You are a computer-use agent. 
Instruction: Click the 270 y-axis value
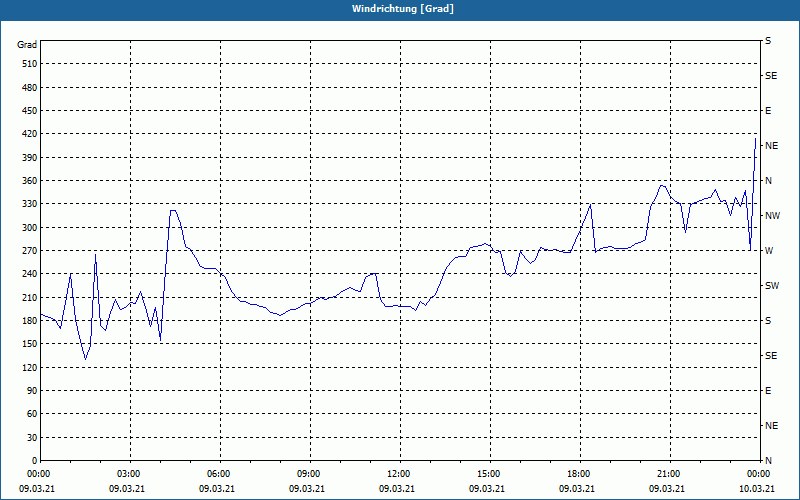30,251
